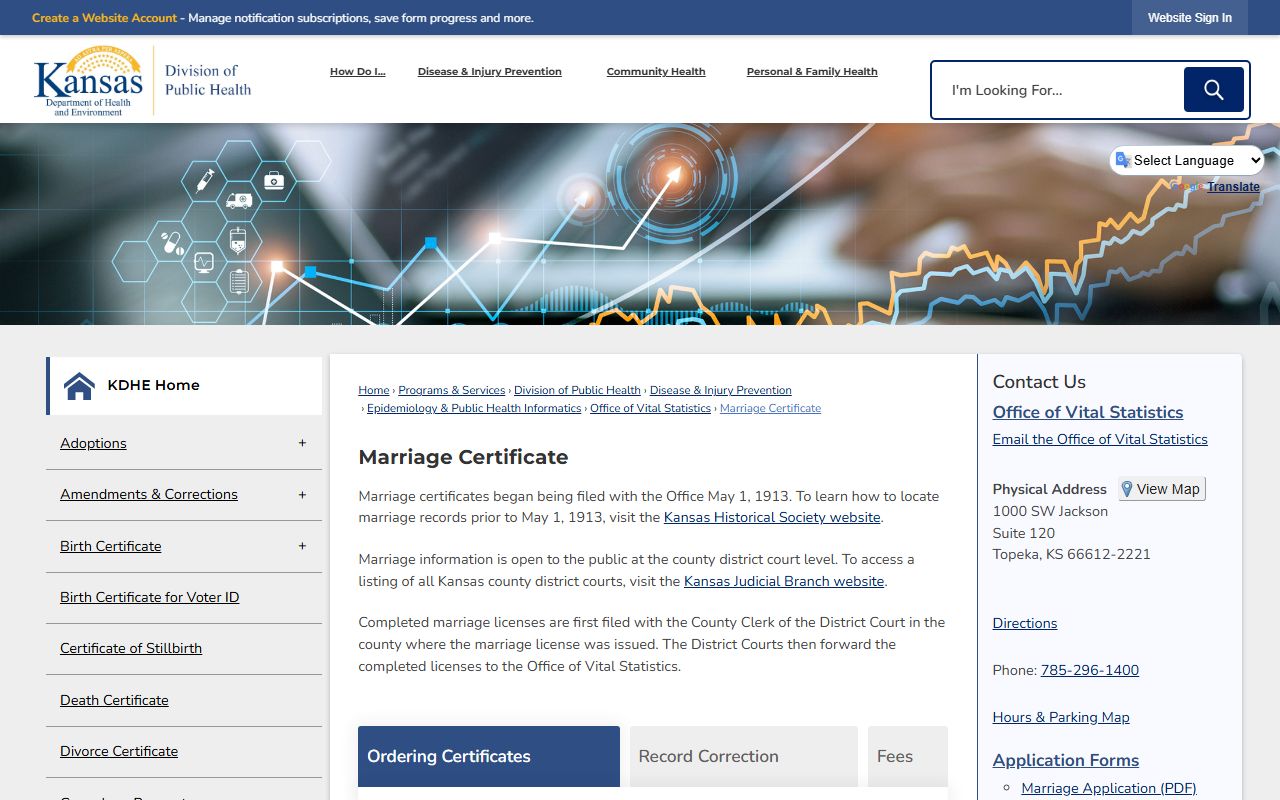Click the Marriage Certificate page heading
The image size is (1280, 800).
(463, 457)
